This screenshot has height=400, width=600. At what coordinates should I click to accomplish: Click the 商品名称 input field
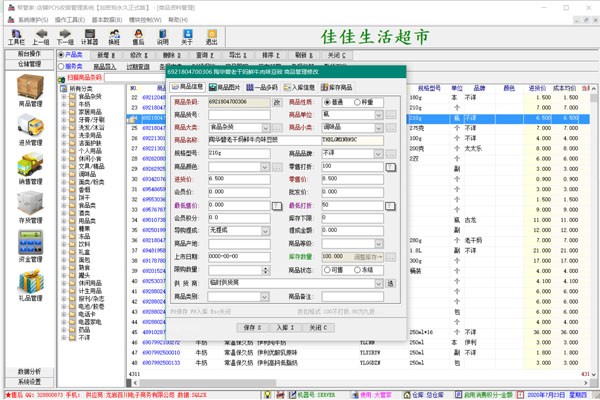point(265,140)
